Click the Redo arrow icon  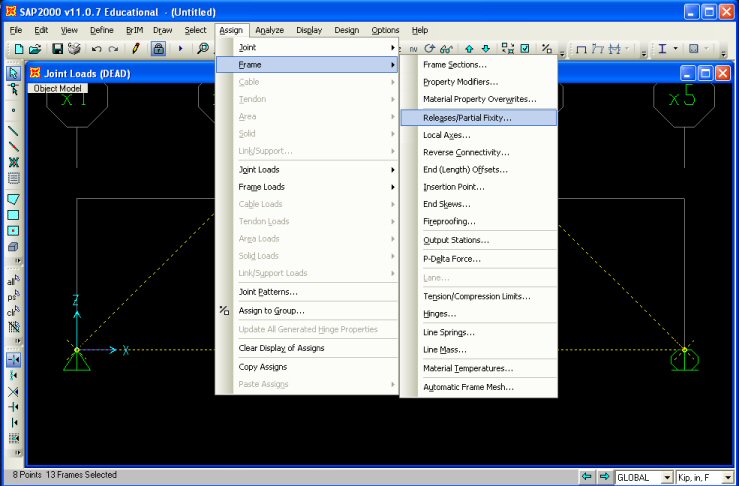tap(114, 49)
